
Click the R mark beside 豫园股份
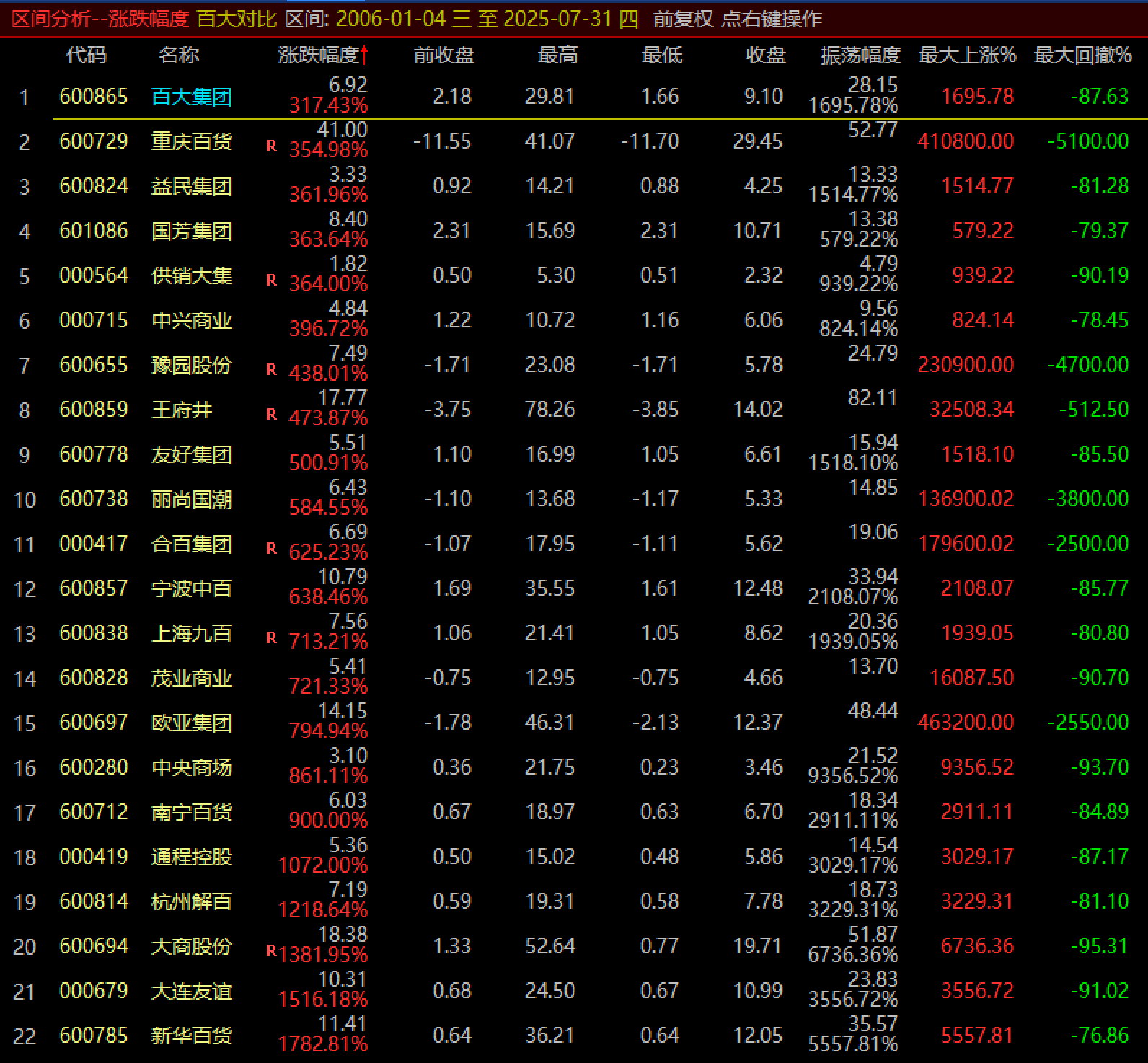tap(271, 370)
